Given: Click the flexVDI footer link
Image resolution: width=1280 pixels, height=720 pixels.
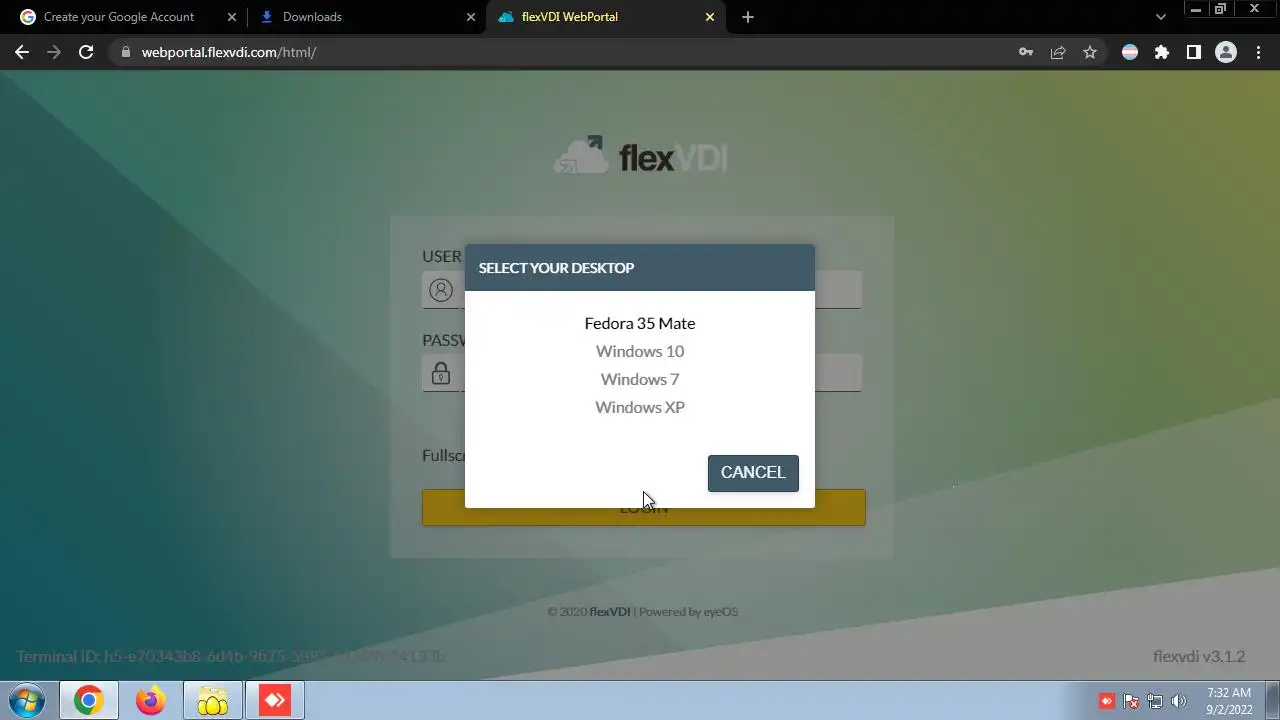Looking at the screenshot, I should 610,612.
